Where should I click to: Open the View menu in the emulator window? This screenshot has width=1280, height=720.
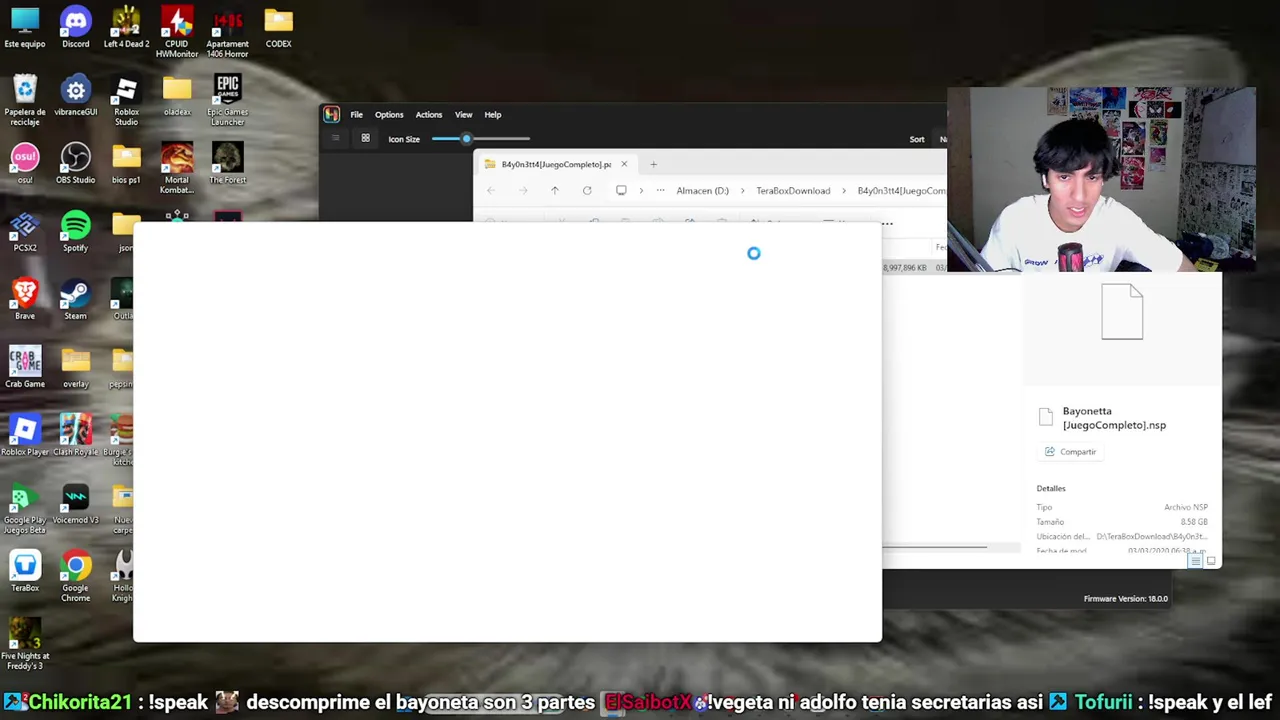(463, 114)
